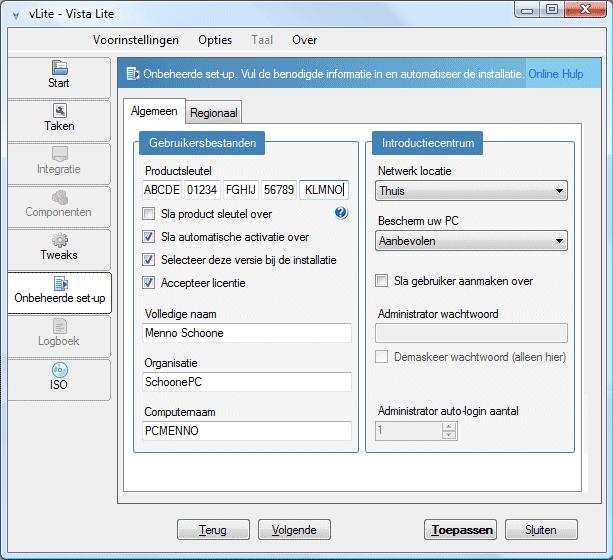Screen dimensions: 613x560
Task: Click product key field KLMNO
Action: pyautogui.click(x=324, y=190)
